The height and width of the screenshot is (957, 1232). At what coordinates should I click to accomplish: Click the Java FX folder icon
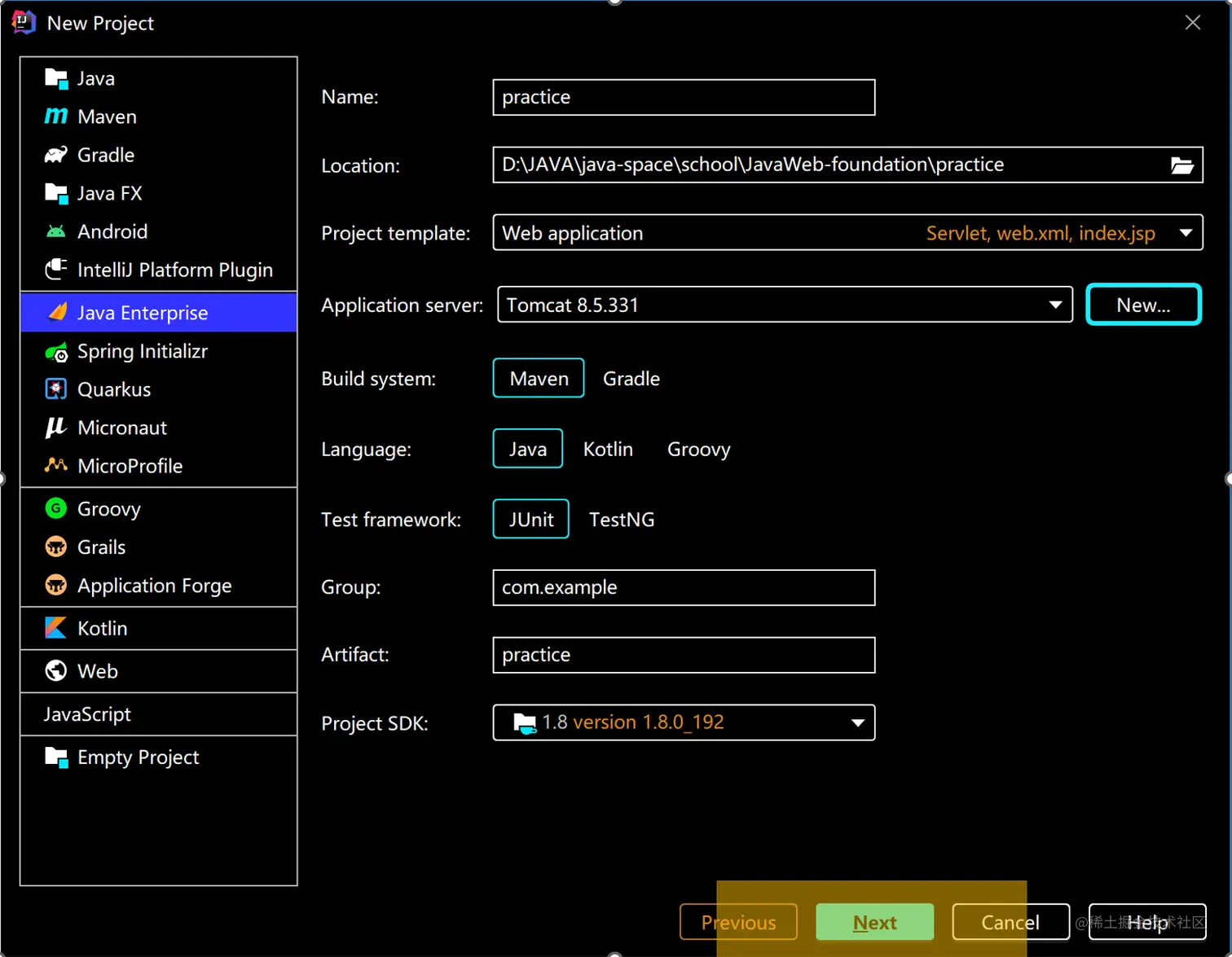click(55, 193)
